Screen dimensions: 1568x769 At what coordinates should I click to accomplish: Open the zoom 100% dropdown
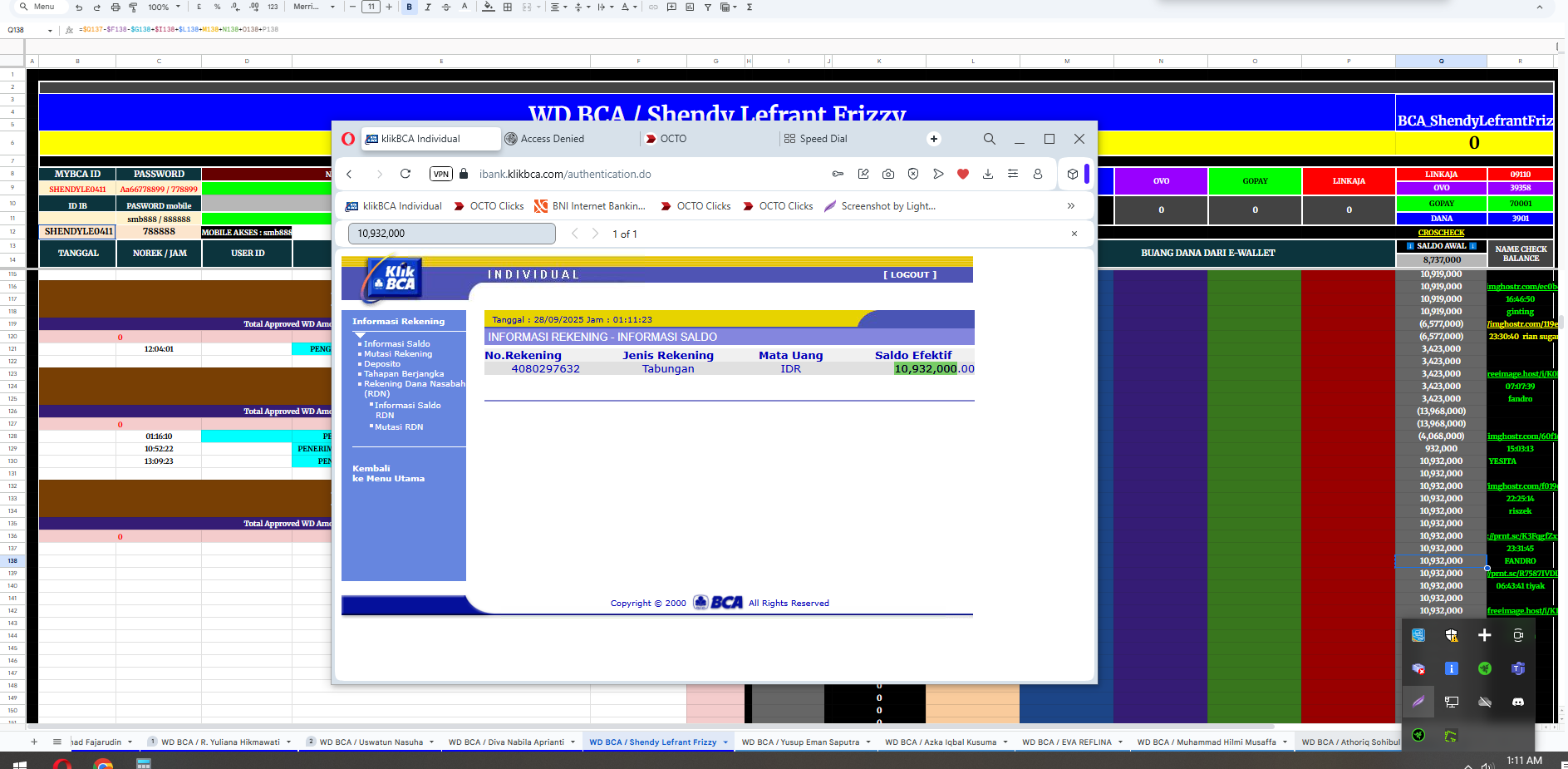tap(164, 7)
